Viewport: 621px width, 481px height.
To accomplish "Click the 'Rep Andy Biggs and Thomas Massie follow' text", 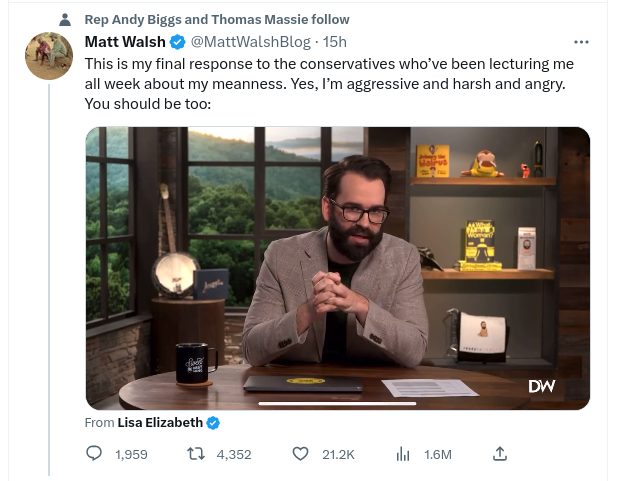I will click(x=217, y=19).
